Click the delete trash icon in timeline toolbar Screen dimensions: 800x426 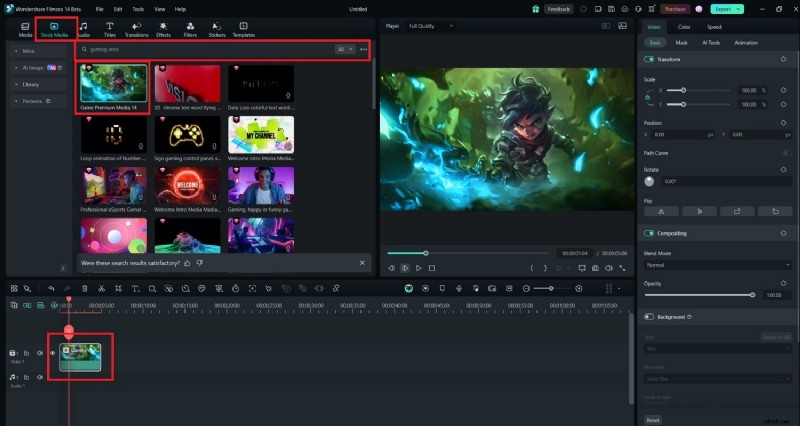(x=85, y=288)
